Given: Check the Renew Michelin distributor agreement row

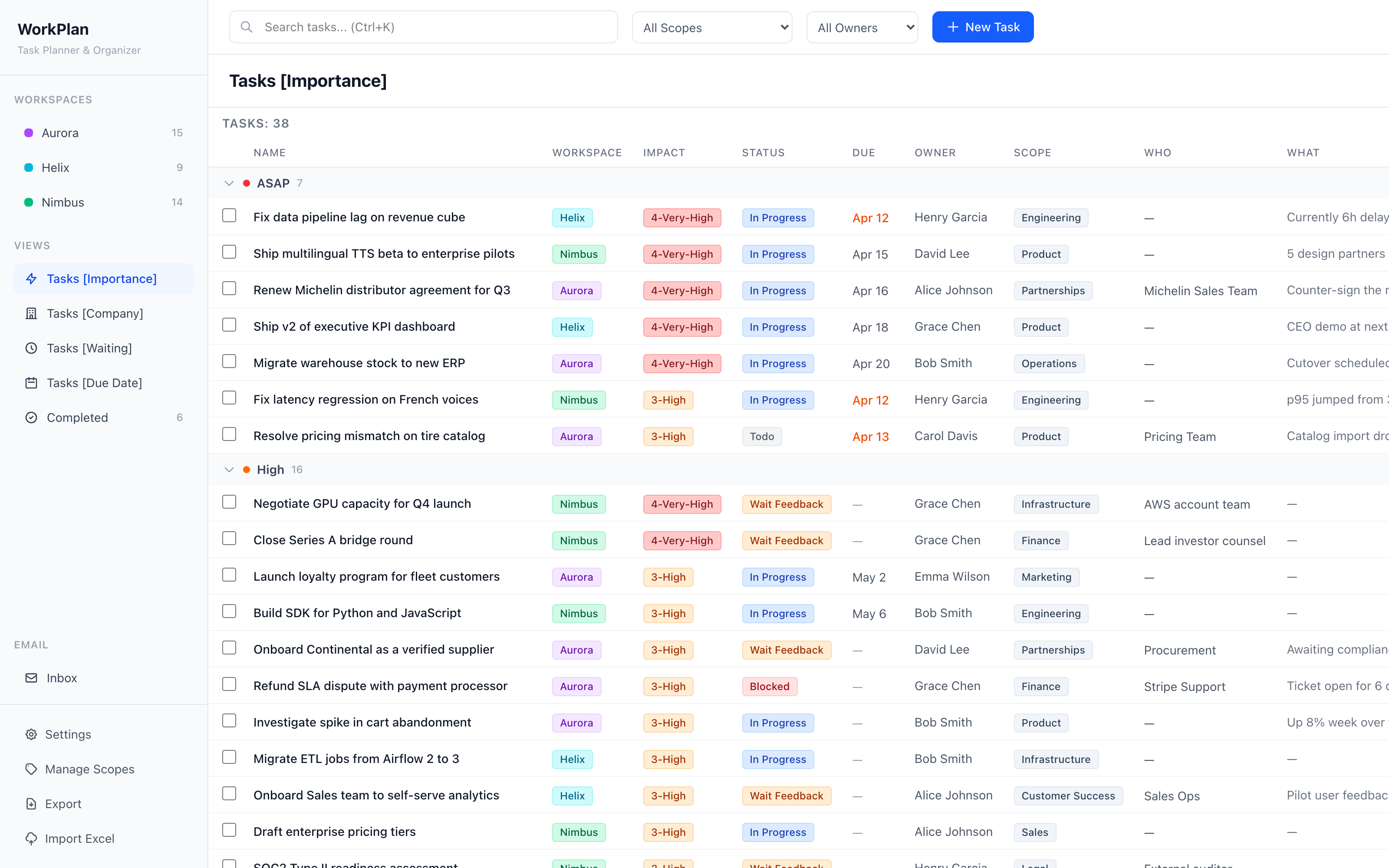Looking at the screenshot, I should click(x=229, y=289).
